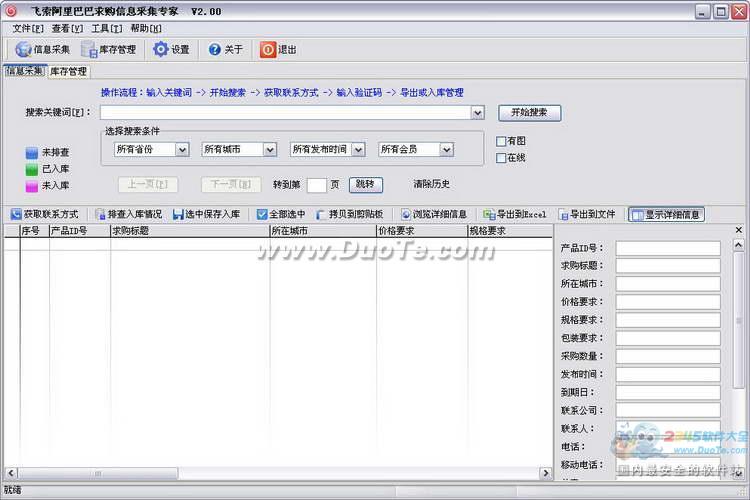Click the 所在城市 column header
This screenshot has height=500, width=750.
click(323, 231)
